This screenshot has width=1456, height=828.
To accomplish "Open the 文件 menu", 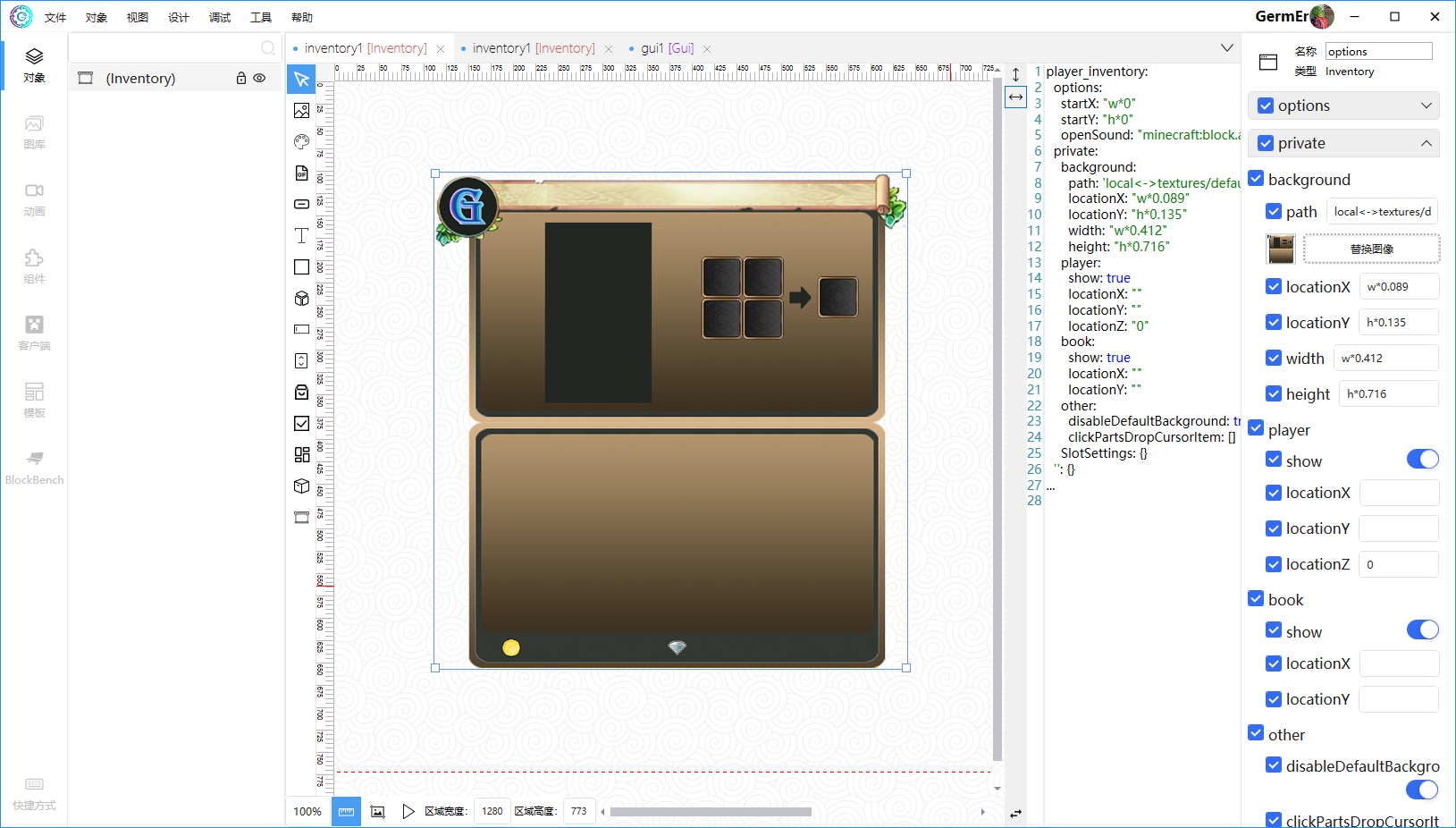I will 55,17.
